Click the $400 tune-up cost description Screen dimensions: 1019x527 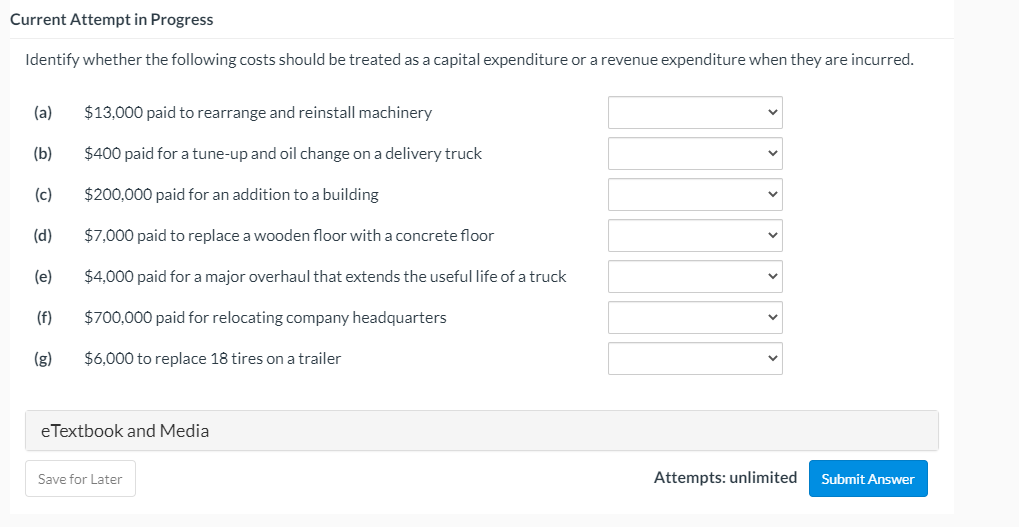283,153
